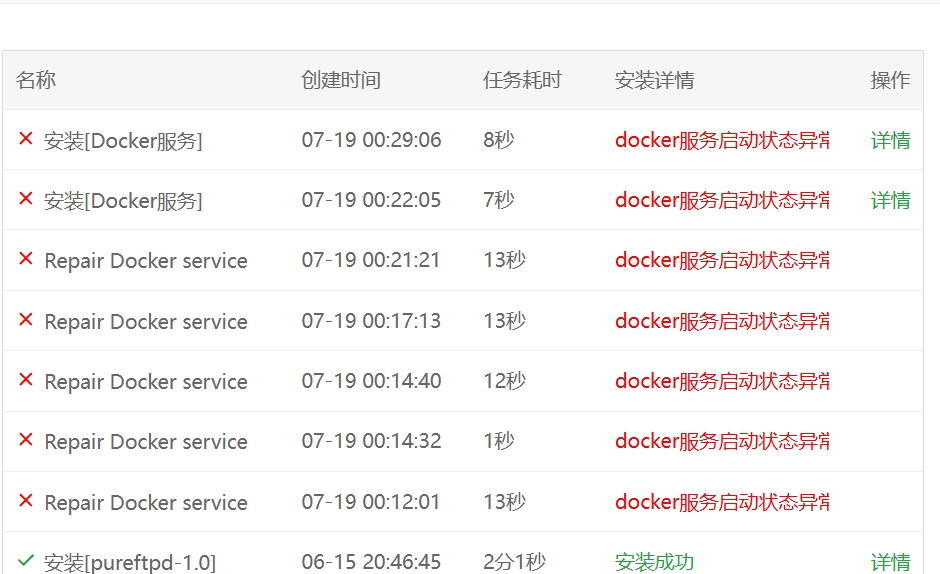Click the failed icon for the 00:21:21 Repair Docker service
The image size is (940, 574).
[x=26, y=259]
